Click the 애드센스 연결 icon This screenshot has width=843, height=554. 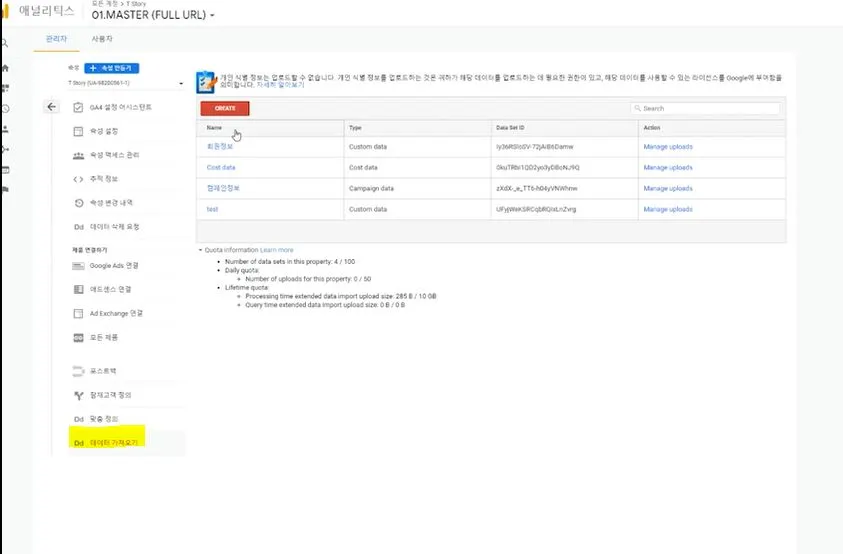(78, 289)
